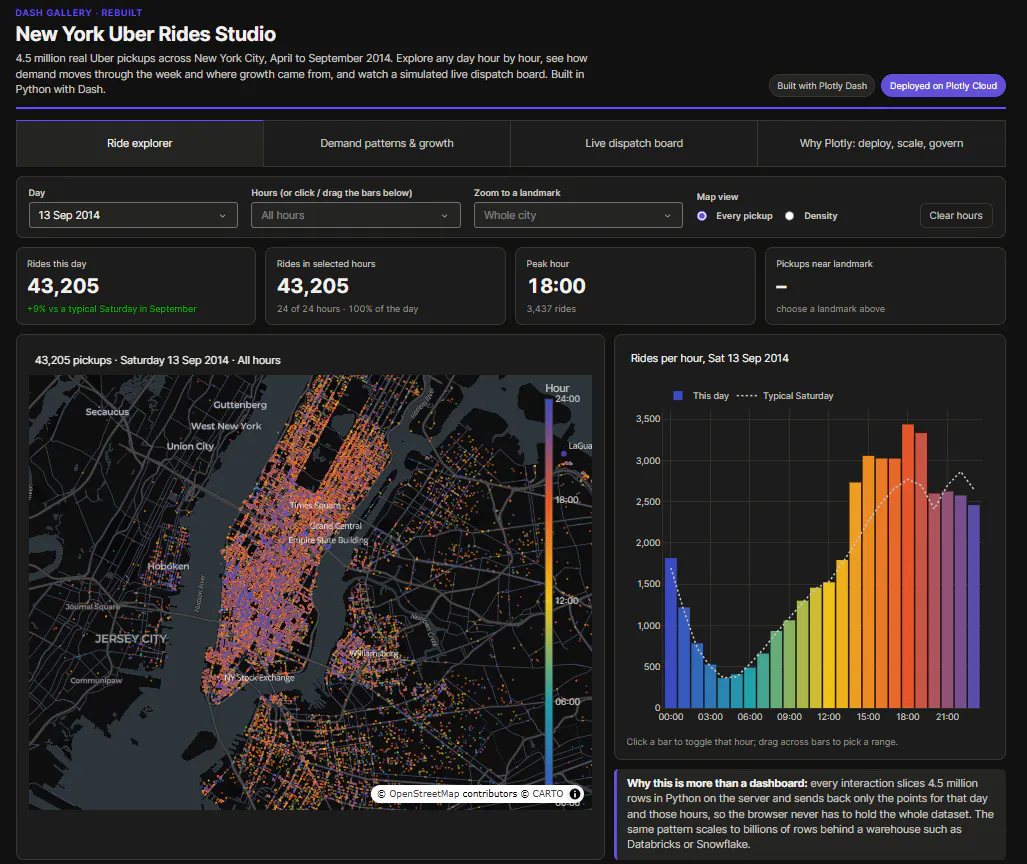
Task: Click the Empire State Building map label
Action: [x=328, y=540]
